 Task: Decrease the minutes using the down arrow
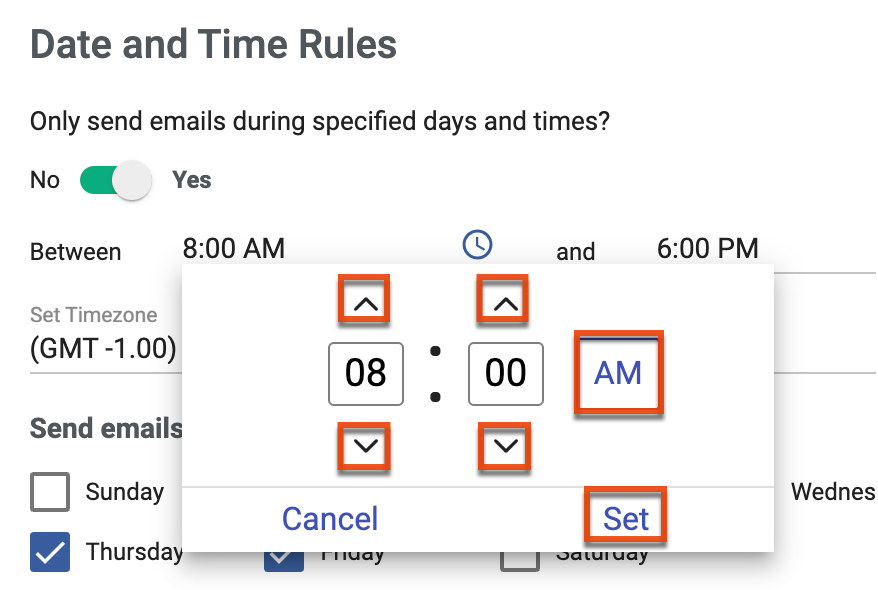(505, 447)
